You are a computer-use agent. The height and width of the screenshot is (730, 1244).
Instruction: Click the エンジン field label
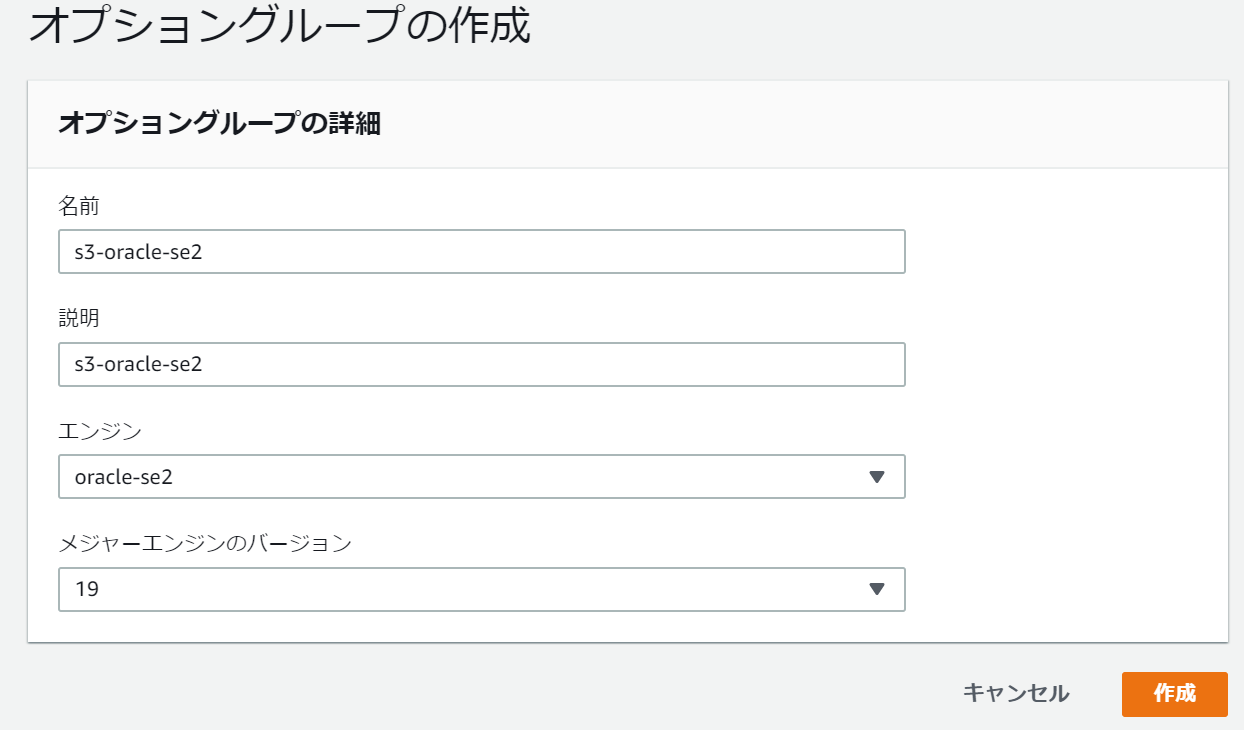pos(100,432)
